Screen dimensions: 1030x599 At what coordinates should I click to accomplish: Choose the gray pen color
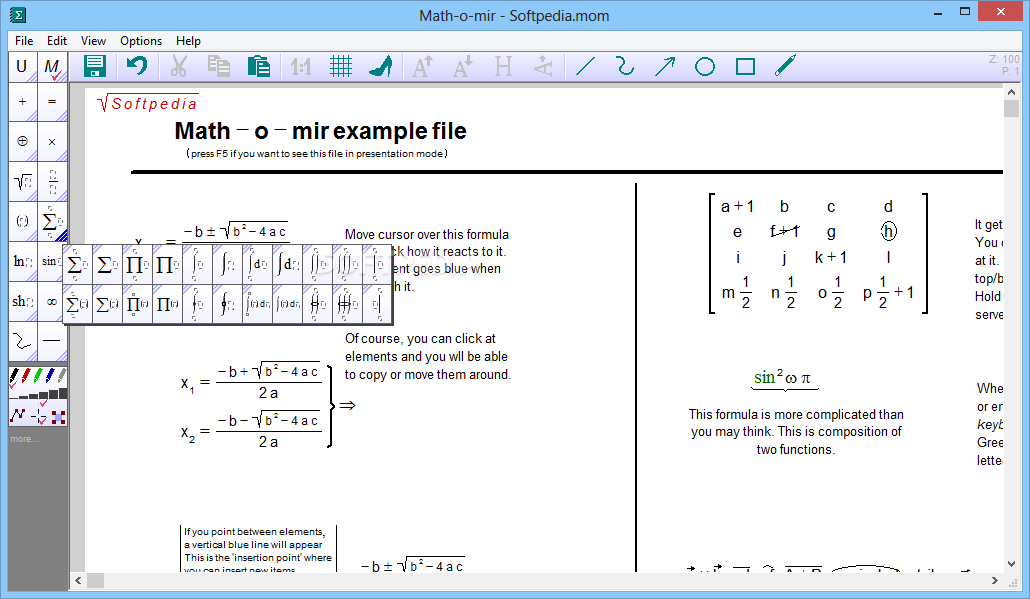pyautogui.click(x=62, y=376)
